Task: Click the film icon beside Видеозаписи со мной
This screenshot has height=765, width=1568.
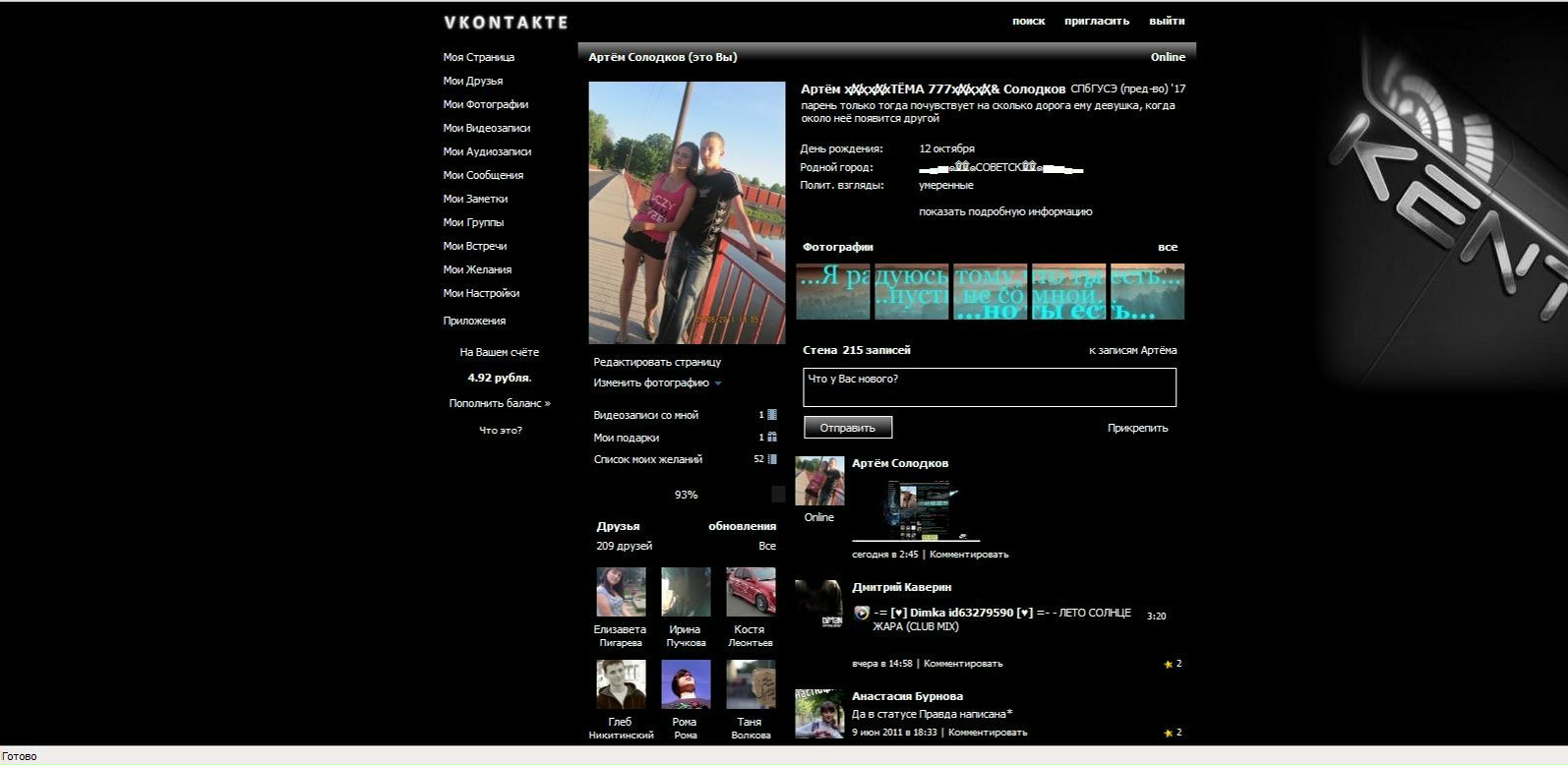Action: click(772, 415)
